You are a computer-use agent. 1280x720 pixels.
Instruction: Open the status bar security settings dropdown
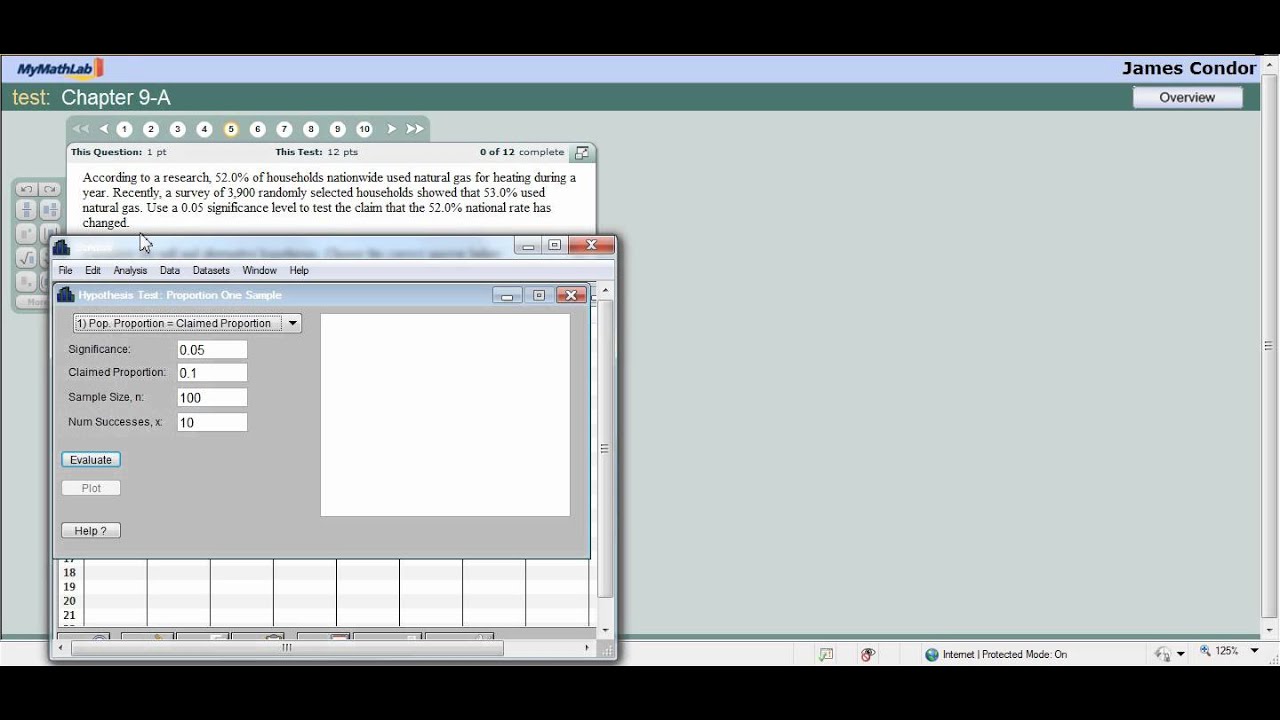point(1181,654)
